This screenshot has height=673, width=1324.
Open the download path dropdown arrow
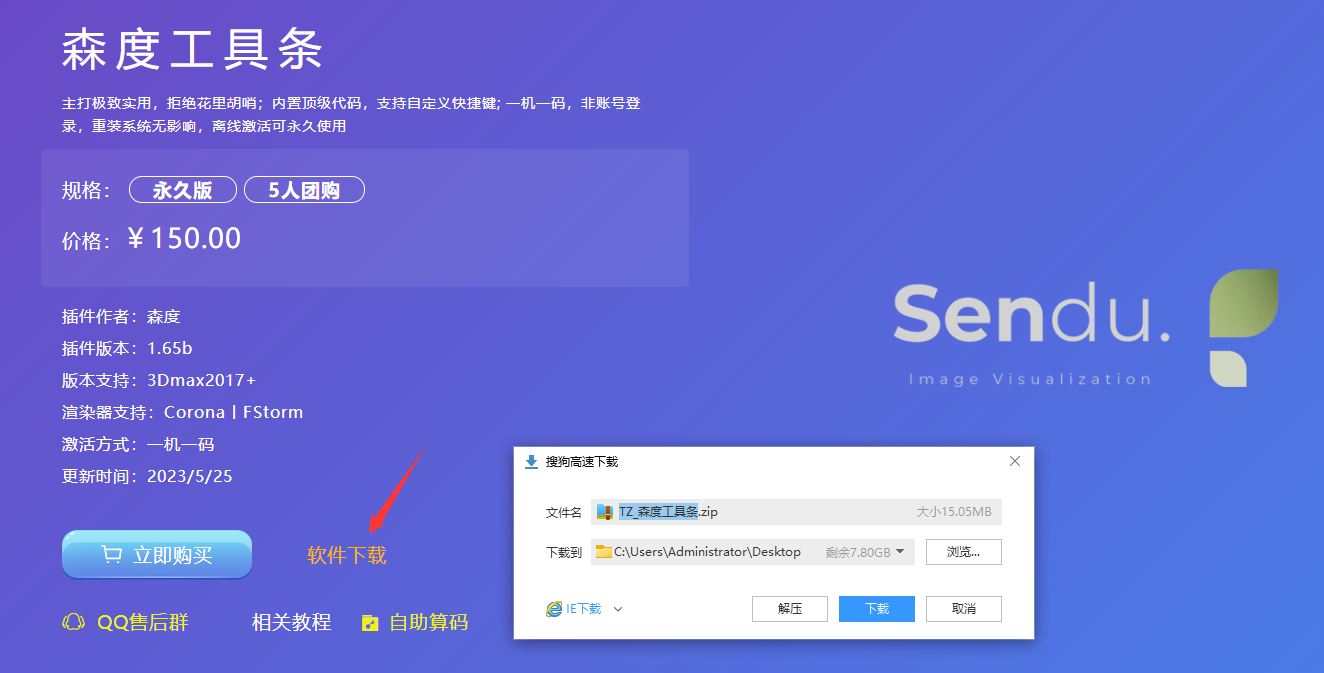click(x=900, y=552)
